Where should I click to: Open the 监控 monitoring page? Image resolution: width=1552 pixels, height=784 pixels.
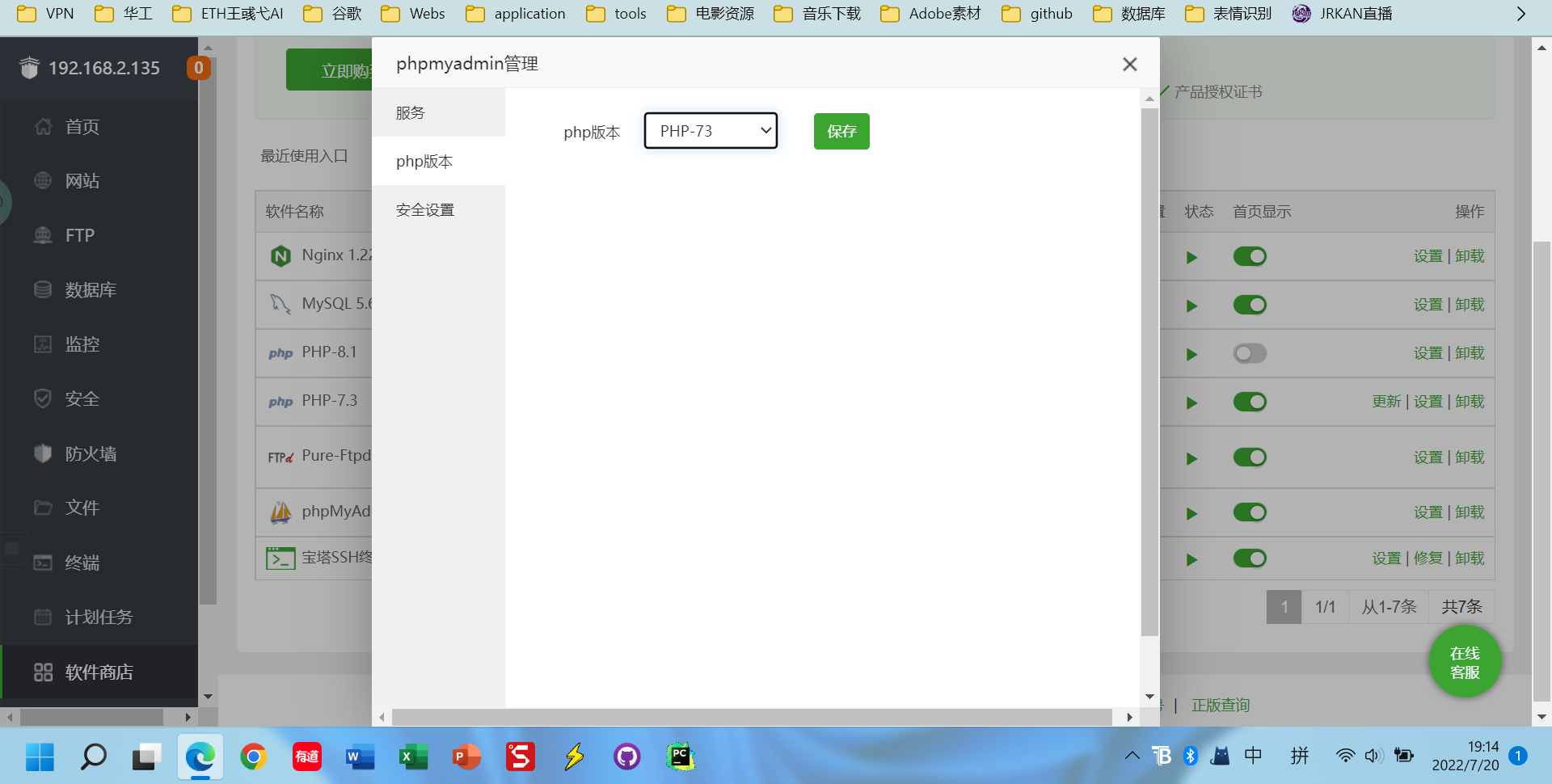click(x=82, y=344)
